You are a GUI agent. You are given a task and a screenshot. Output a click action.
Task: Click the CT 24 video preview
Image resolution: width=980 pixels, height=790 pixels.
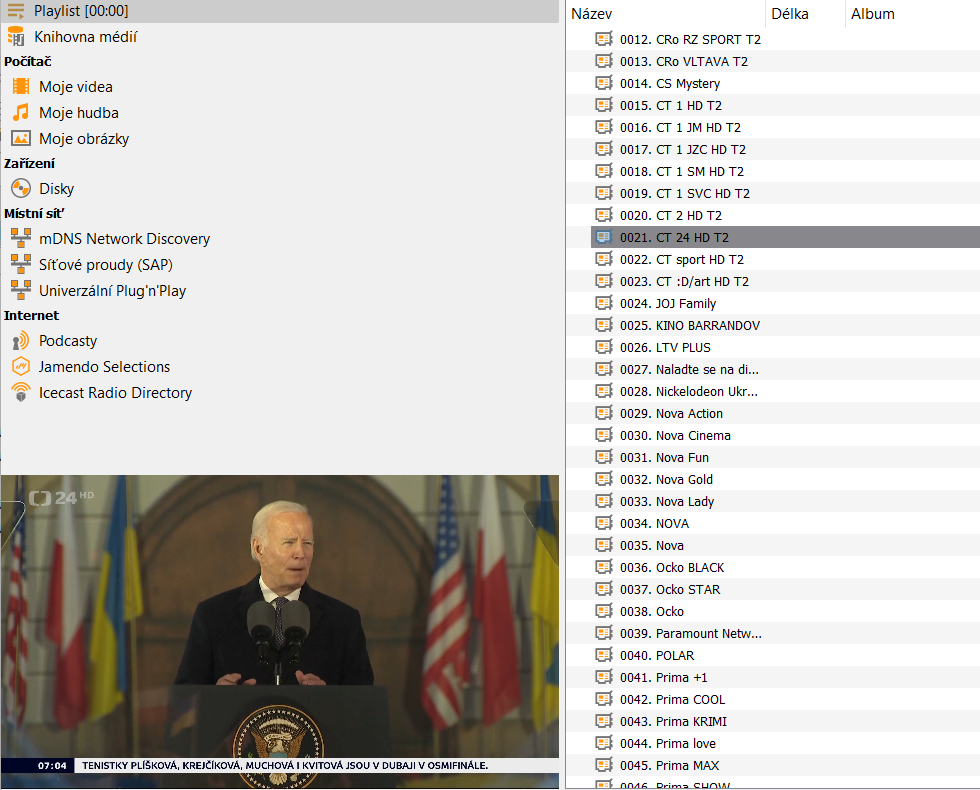pos(280,620)
